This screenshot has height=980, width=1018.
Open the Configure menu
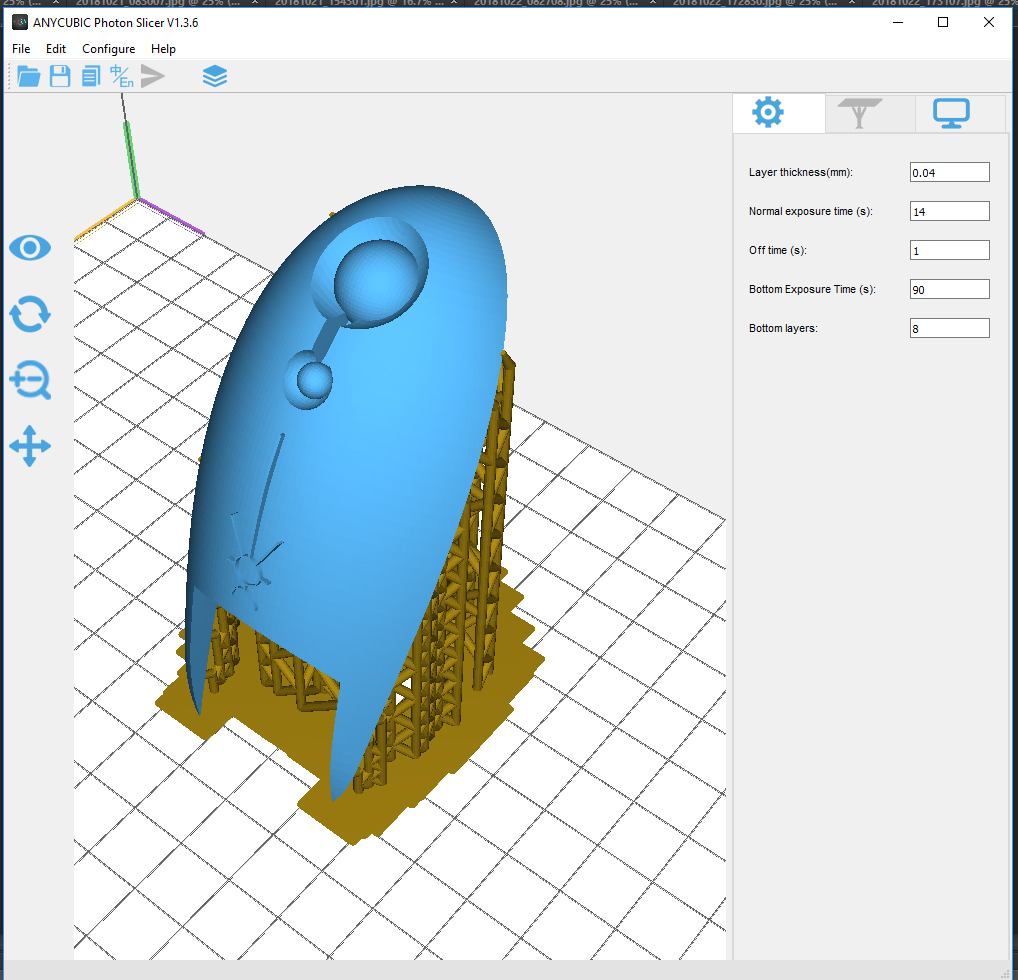(108, 49)
